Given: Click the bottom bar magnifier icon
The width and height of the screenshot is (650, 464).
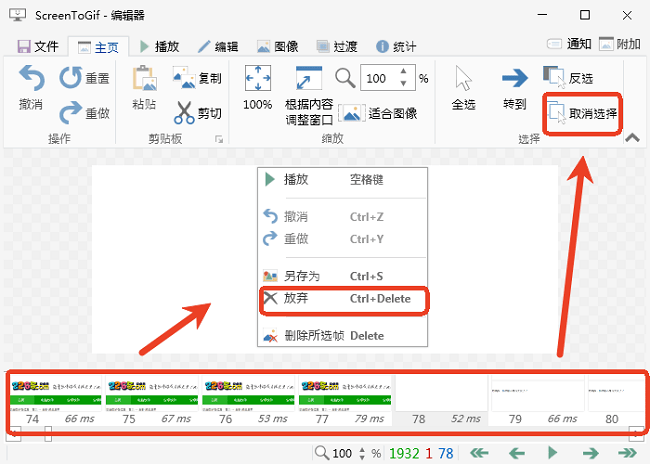Looking at the screenshot, I should [321, 452].
